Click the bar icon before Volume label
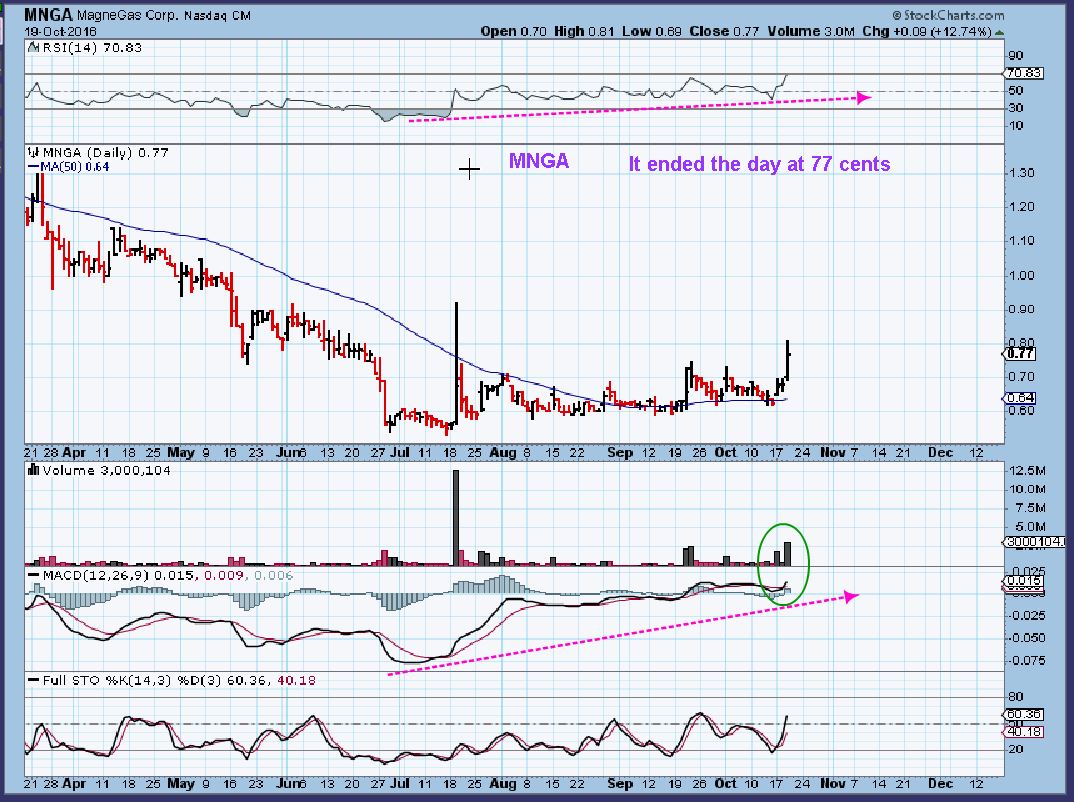Screen dimensions: 1074x802 click(33, 470)
